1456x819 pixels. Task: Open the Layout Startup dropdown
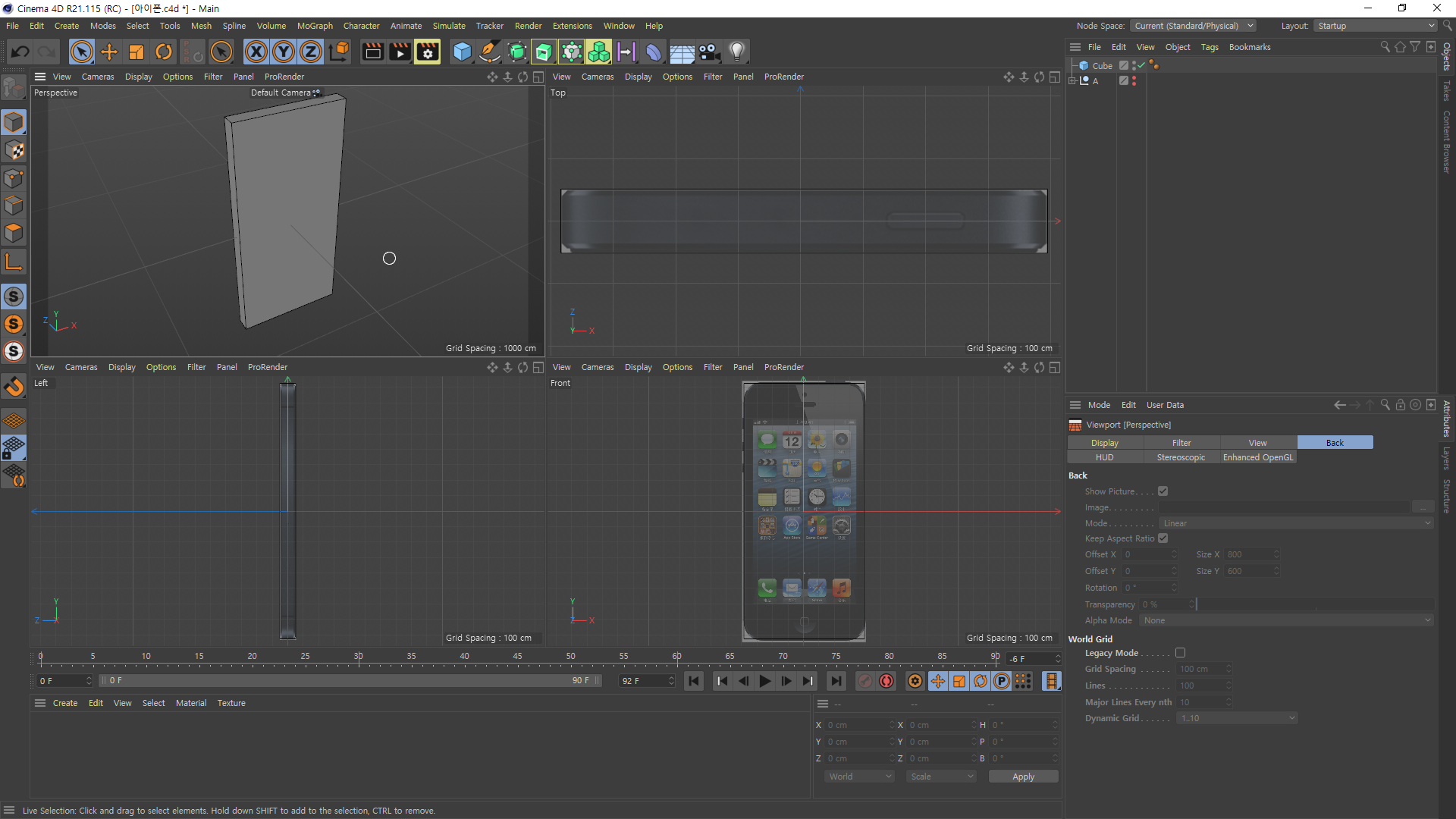coord(1376,26)
